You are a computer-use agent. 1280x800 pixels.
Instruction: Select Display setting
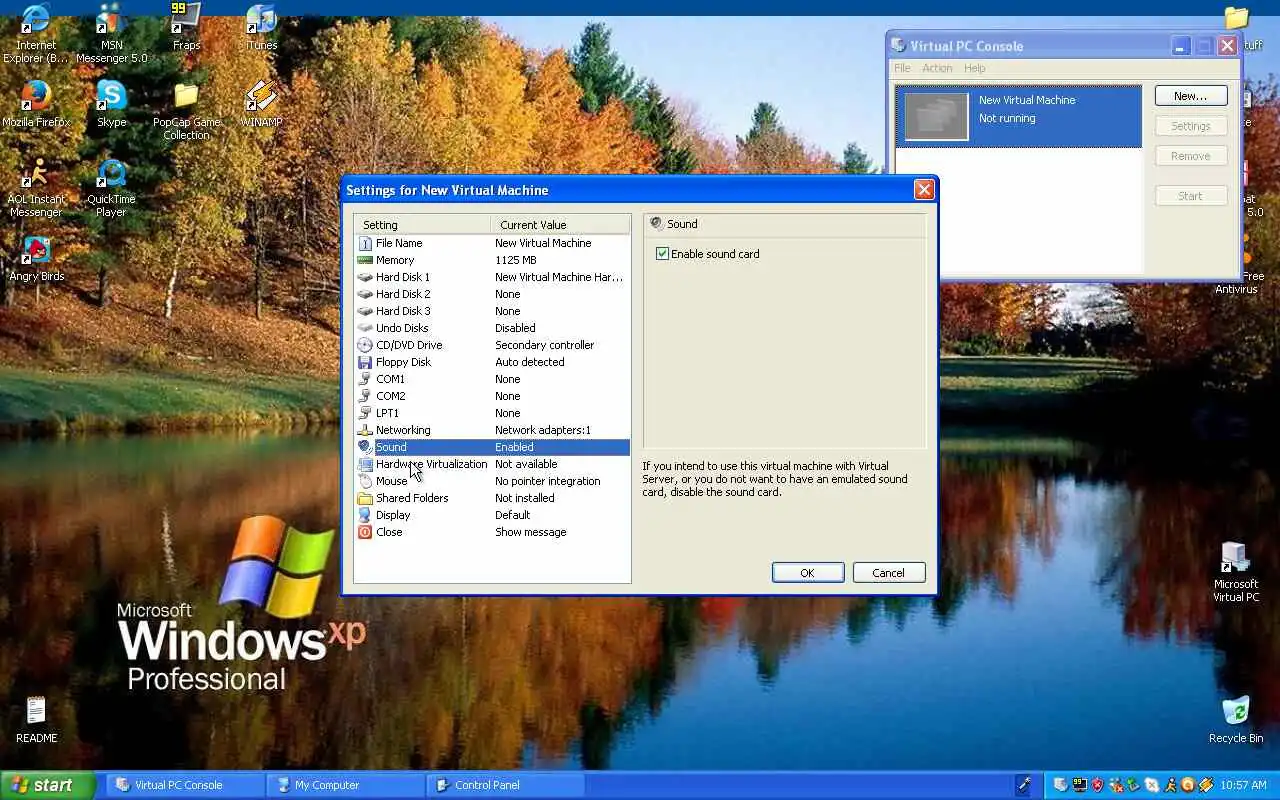tap(492, 515)
